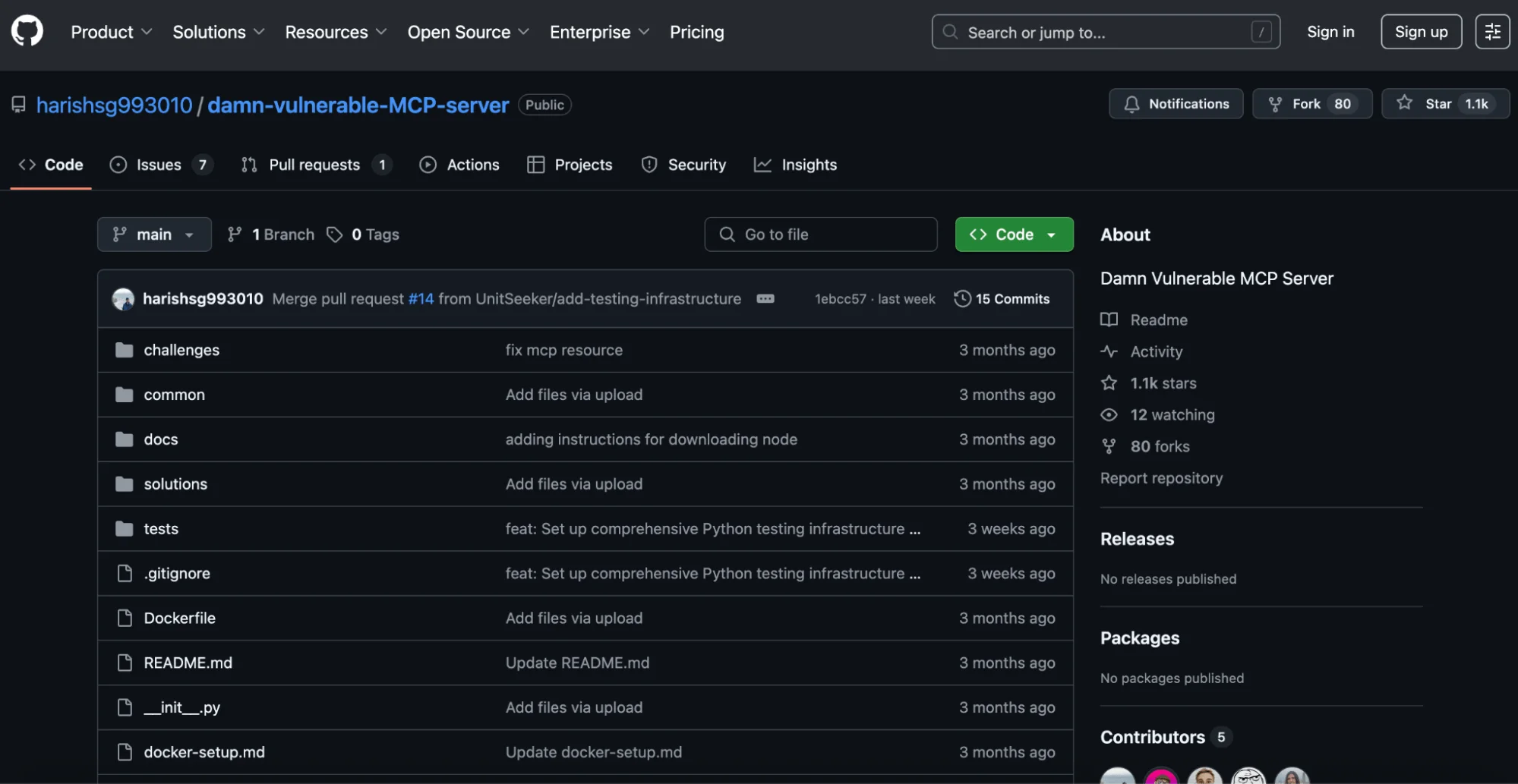Click the book icon next to Readme
The height and width of the screenshot is (784, 1518).
(1109, 320)
